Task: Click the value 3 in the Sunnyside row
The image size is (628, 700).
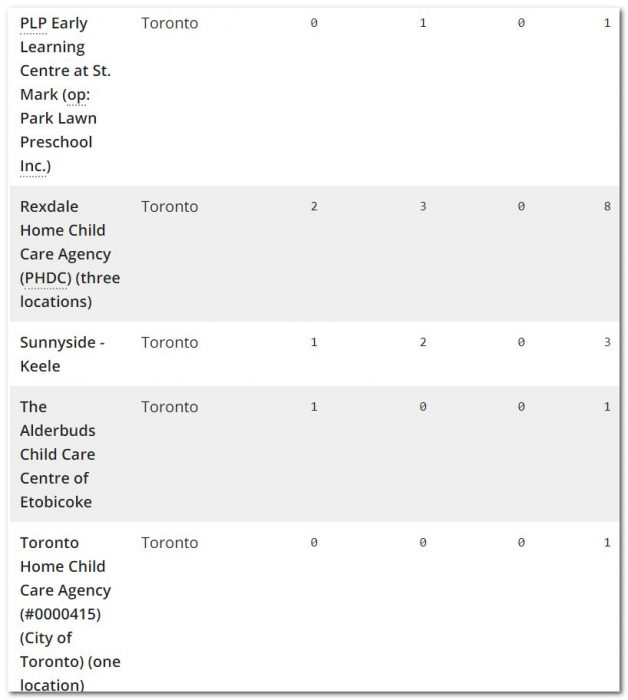Action: coord(607,343)
